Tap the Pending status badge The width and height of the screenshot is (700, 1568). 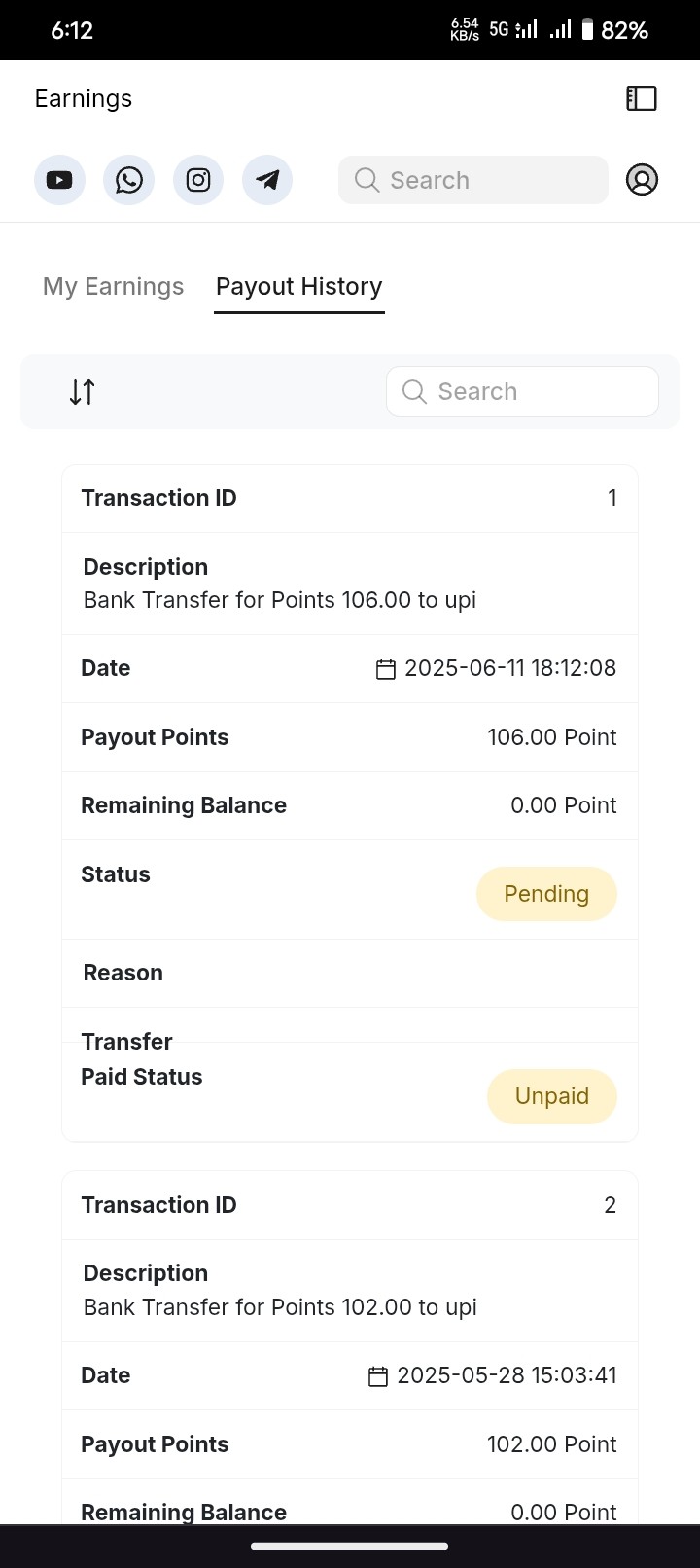546,894
